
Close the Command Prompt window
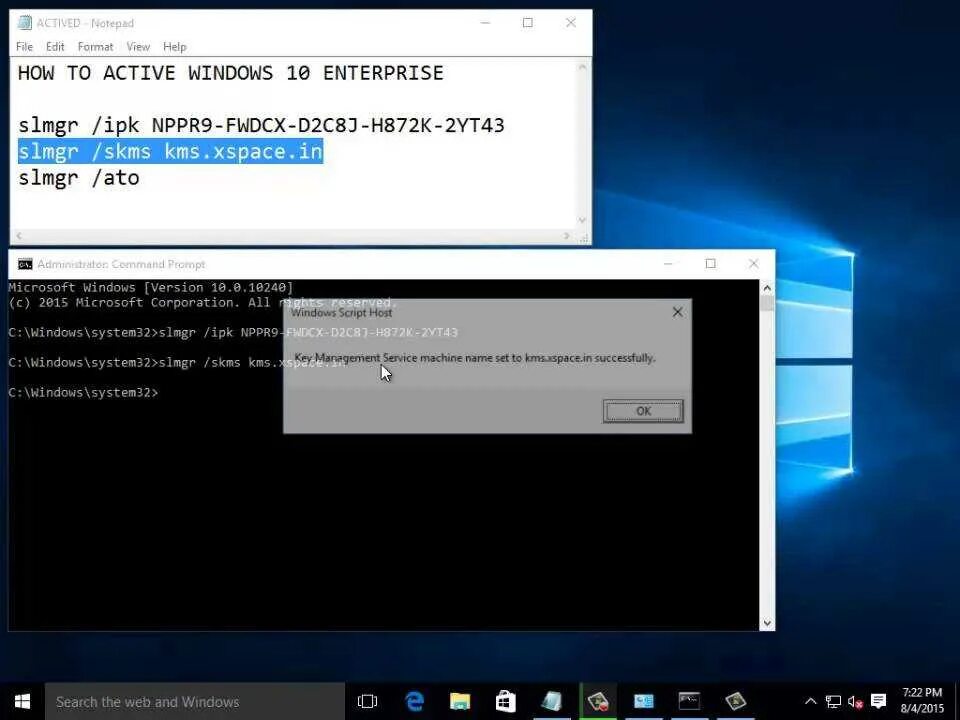753,264
